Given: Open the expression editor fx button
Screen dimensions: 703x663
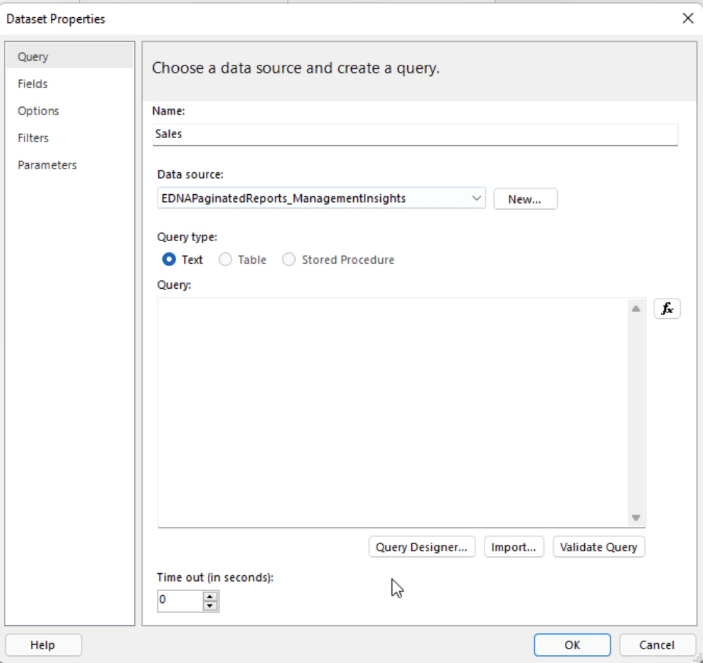Looking at the screenshot, I should [x=667, y=309].
